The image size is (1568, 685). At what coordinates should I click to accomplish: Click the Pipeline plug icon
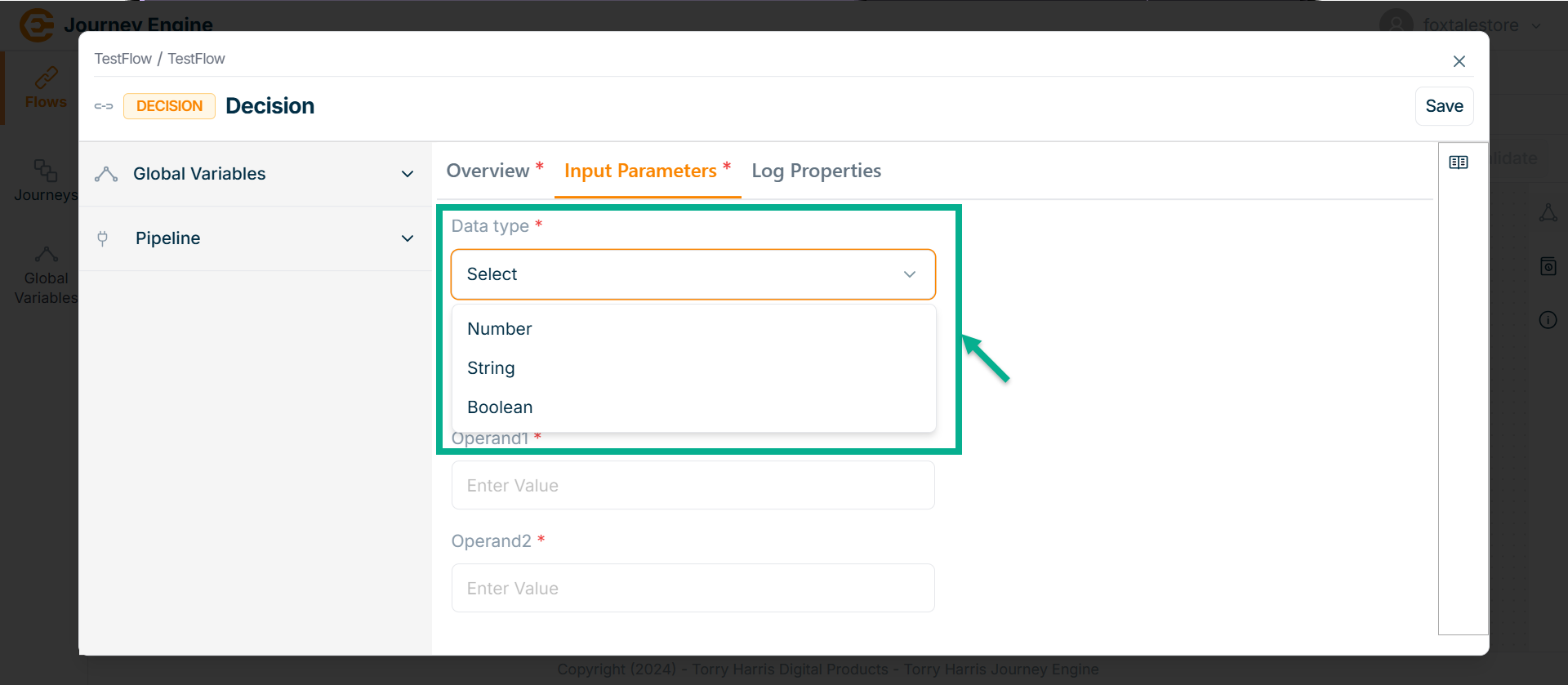pos(103,238)
